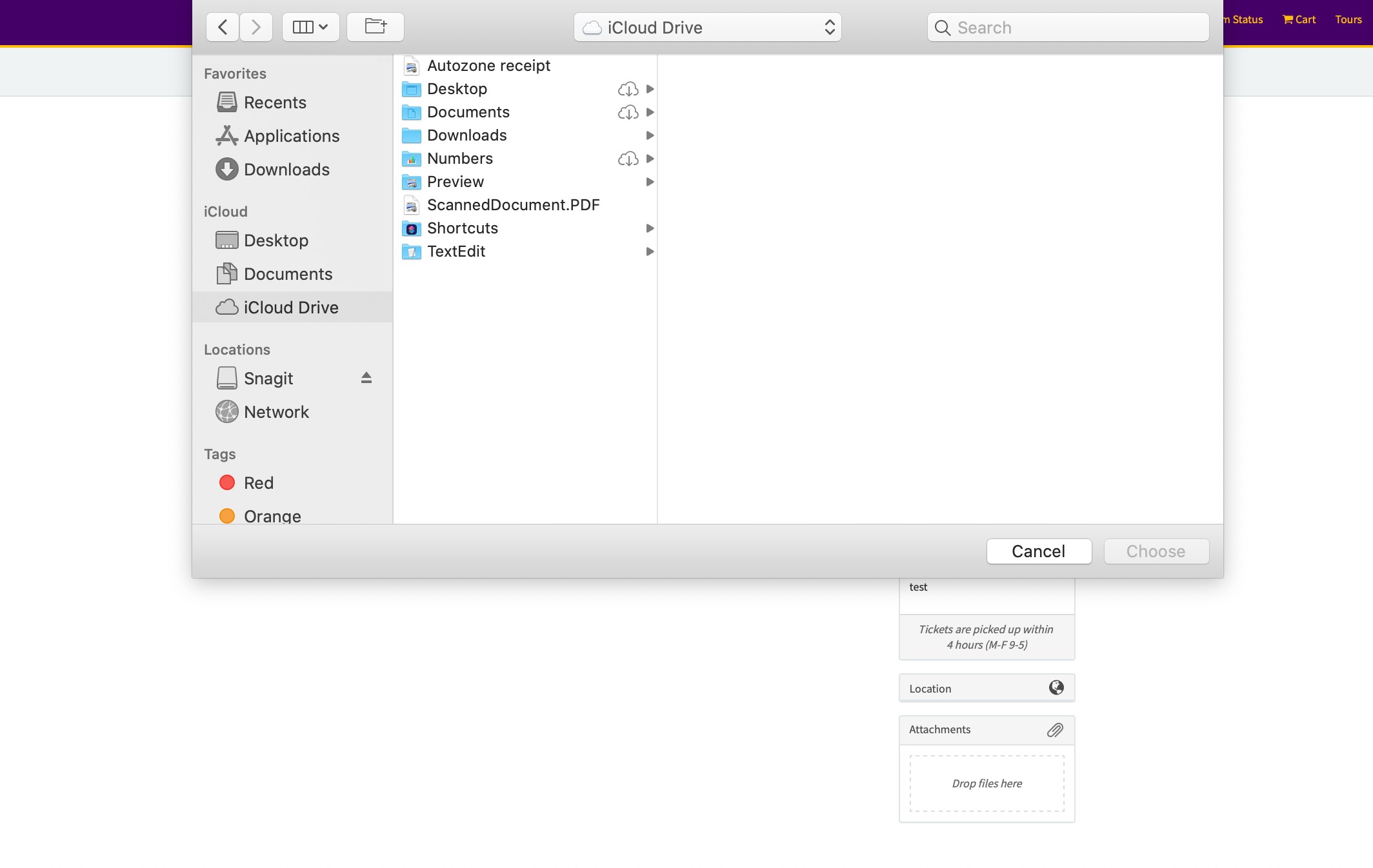This screenshot has height=868, width=1373.
Task: Expand the Shortcuts folder arrow
Action: point(650,228)
